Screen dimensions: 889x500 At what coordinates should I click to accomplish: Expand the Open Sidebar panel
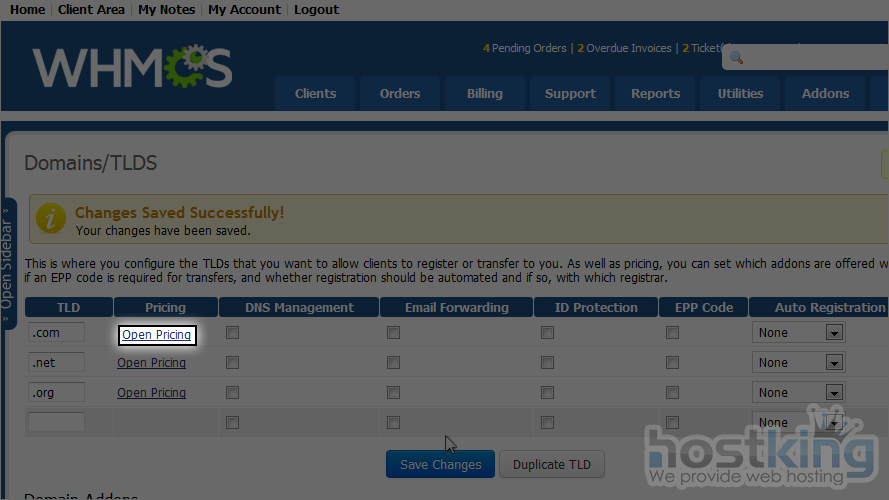[x=8, y=262]
